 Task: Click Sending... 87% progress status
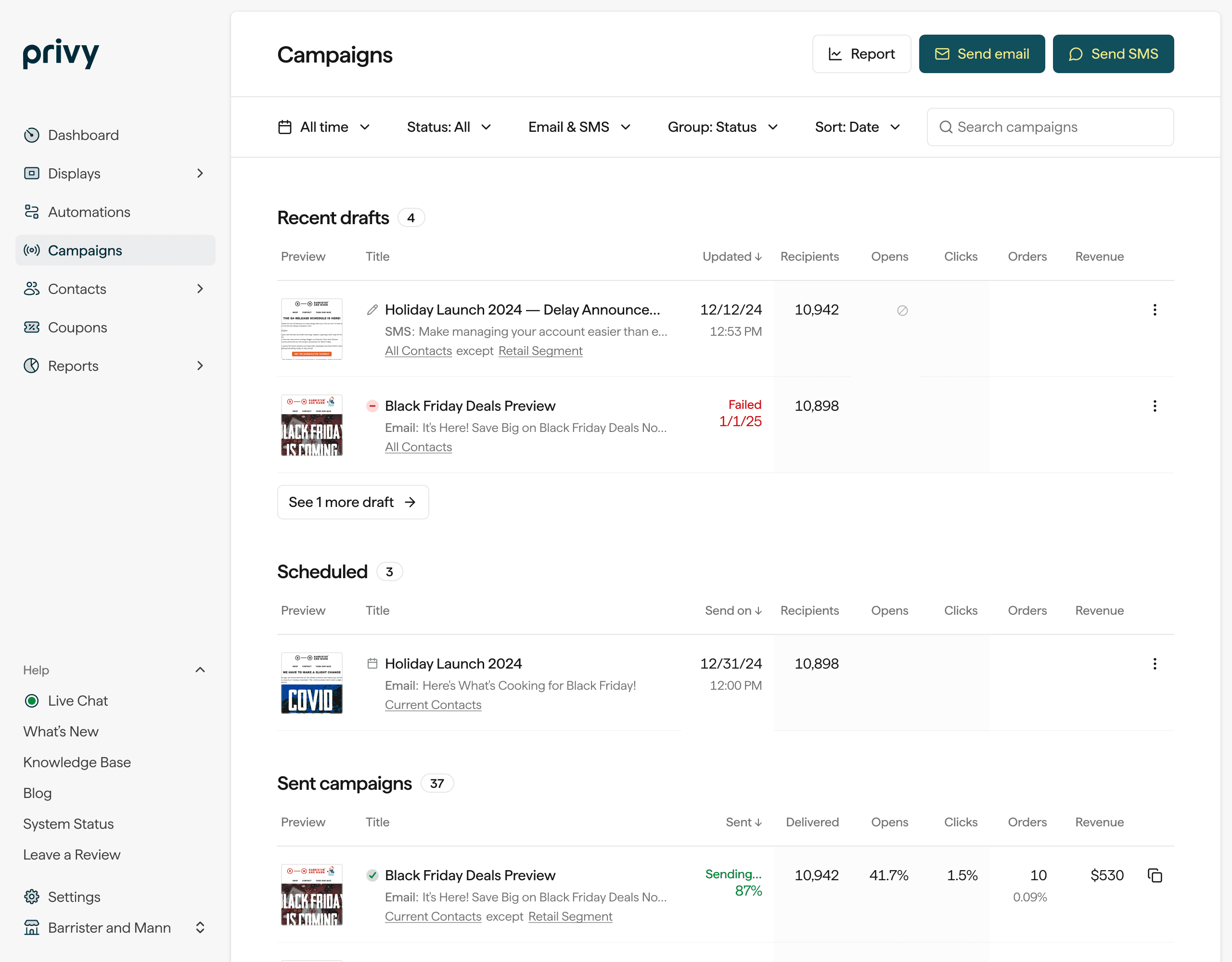click(x=733, y=882)
